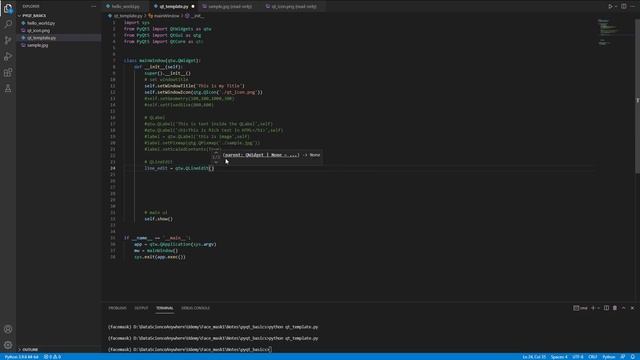Close the terminal panel
Image resolution: width=640 pixels, height=360 pixels.
point(632,308)
